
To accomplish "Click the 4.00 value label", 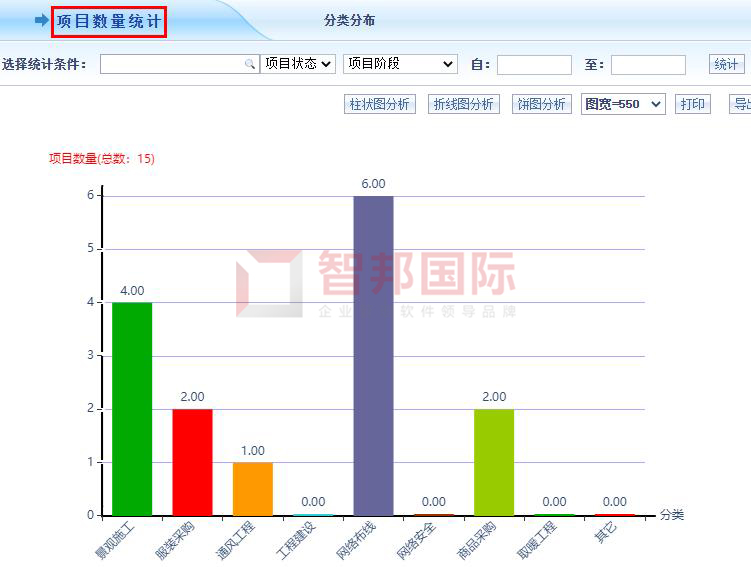I will click(132, 291).
